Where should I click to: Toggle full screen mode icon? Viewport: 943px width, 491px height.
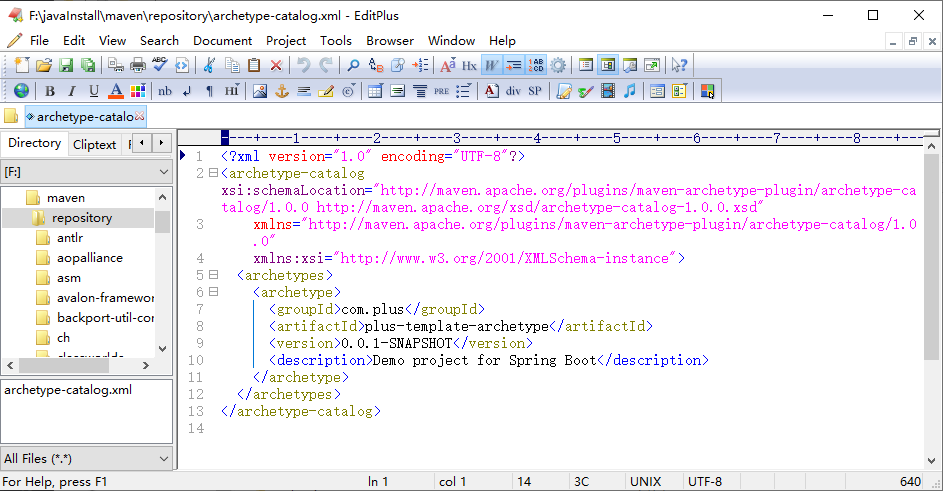click(652, 65)
